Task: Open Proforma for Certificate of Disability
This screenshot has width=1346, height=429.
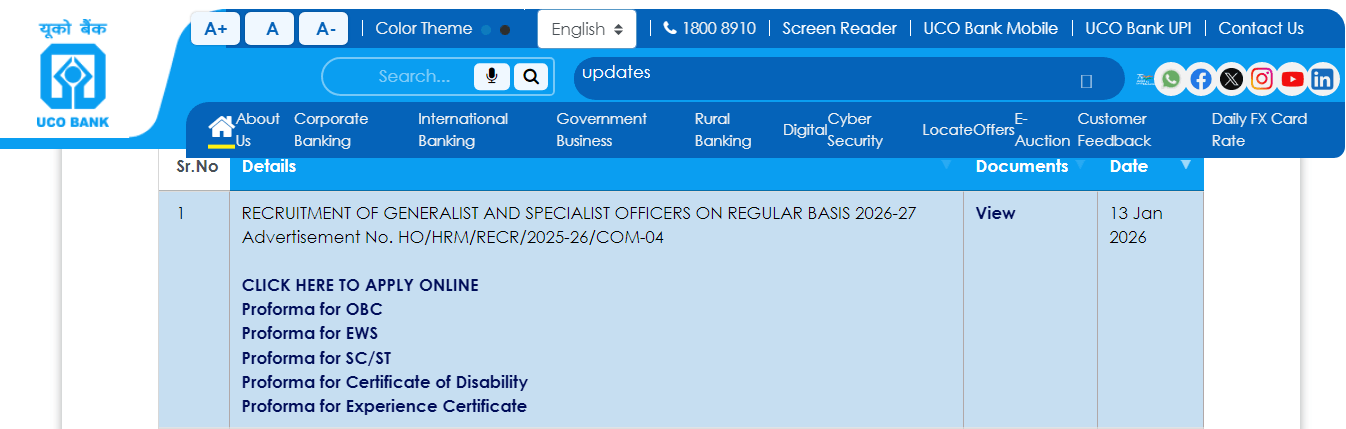Action: tap(385, 382)
